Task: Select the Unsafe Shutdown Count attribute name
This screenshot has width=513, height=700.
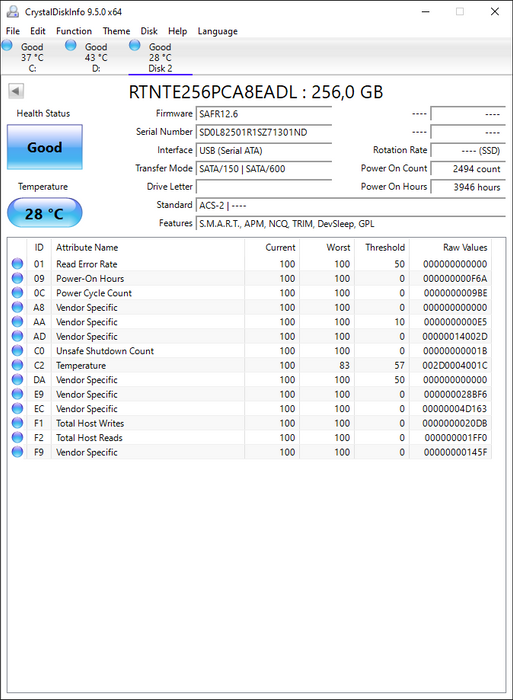Action: [105, 351]
